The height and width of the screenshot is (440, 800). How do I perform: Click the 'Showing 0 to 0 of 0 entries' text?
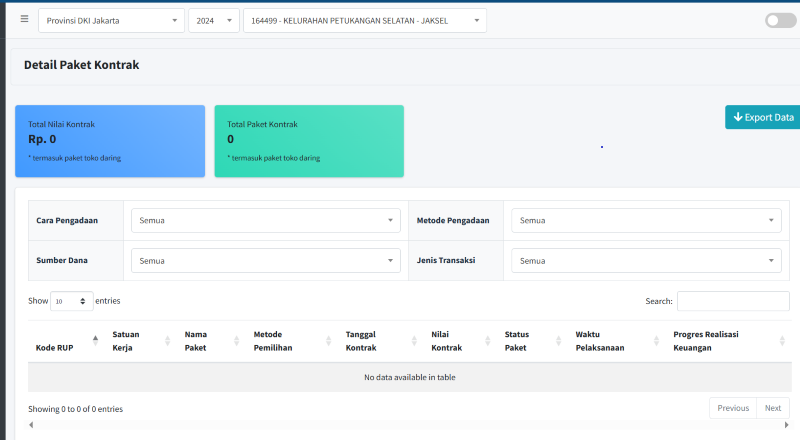tap(76, 409)
